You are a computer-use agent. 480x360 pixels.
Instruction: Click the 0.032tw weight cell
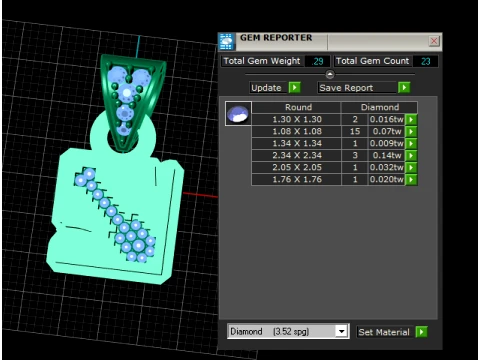point(386,167)
